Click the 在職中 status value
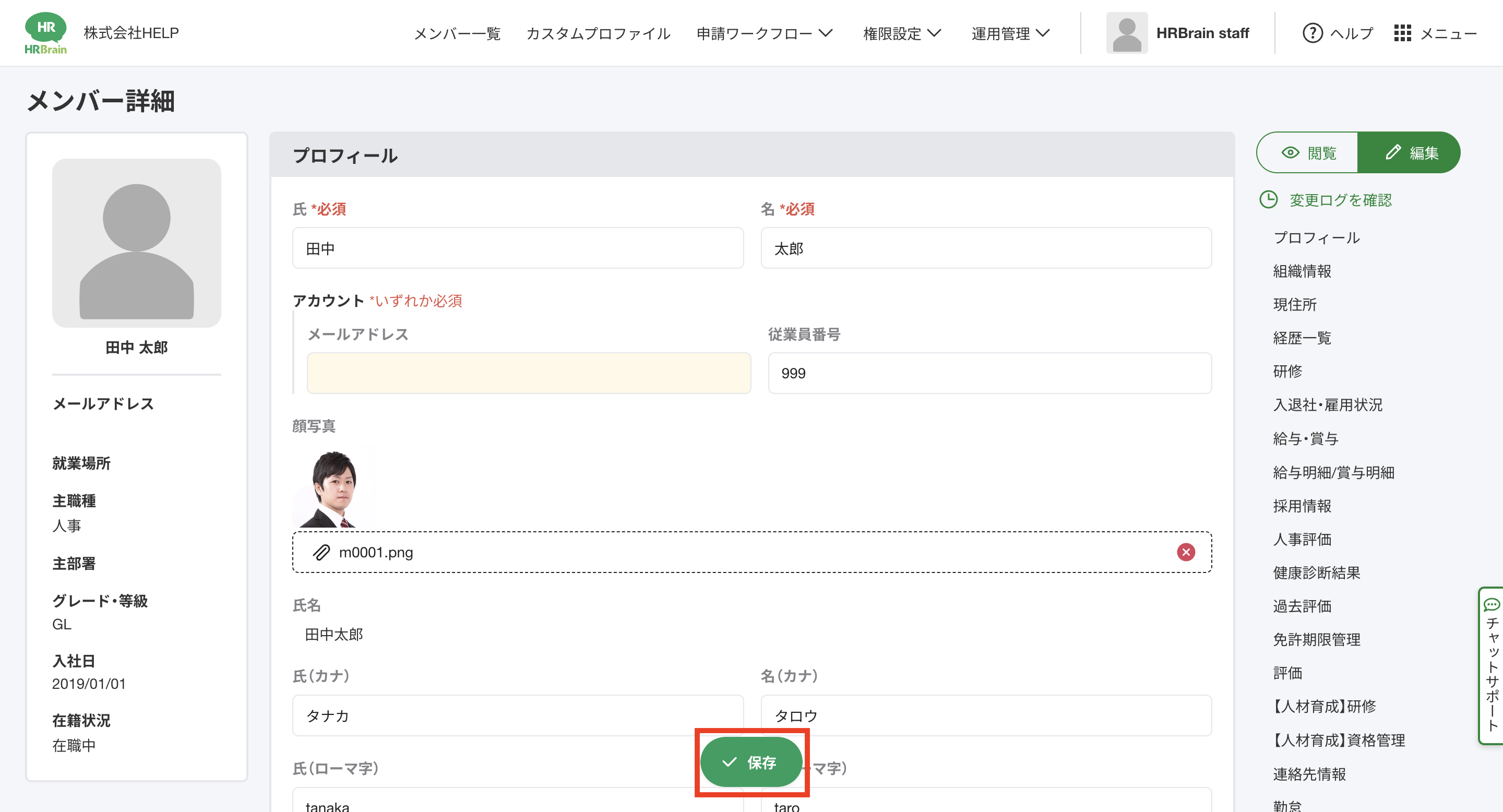This screenshot has height=812, width=1503. tap(74, 745)
